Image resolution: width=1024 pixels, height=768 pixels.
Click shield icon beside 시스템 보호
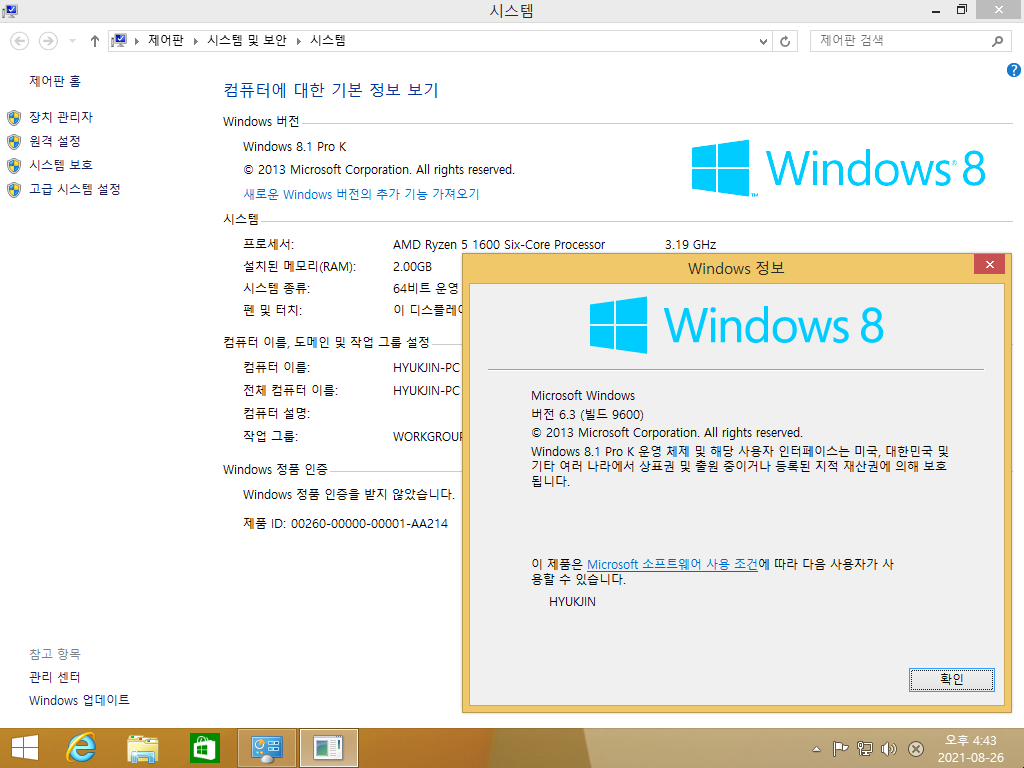(x=14, y=165)
